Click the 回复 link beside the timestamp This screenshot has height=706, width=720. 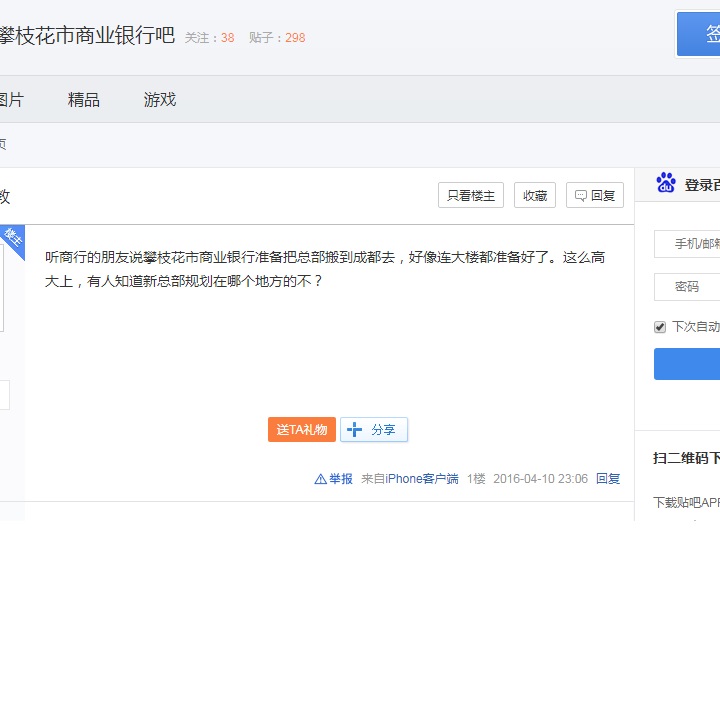608,479
